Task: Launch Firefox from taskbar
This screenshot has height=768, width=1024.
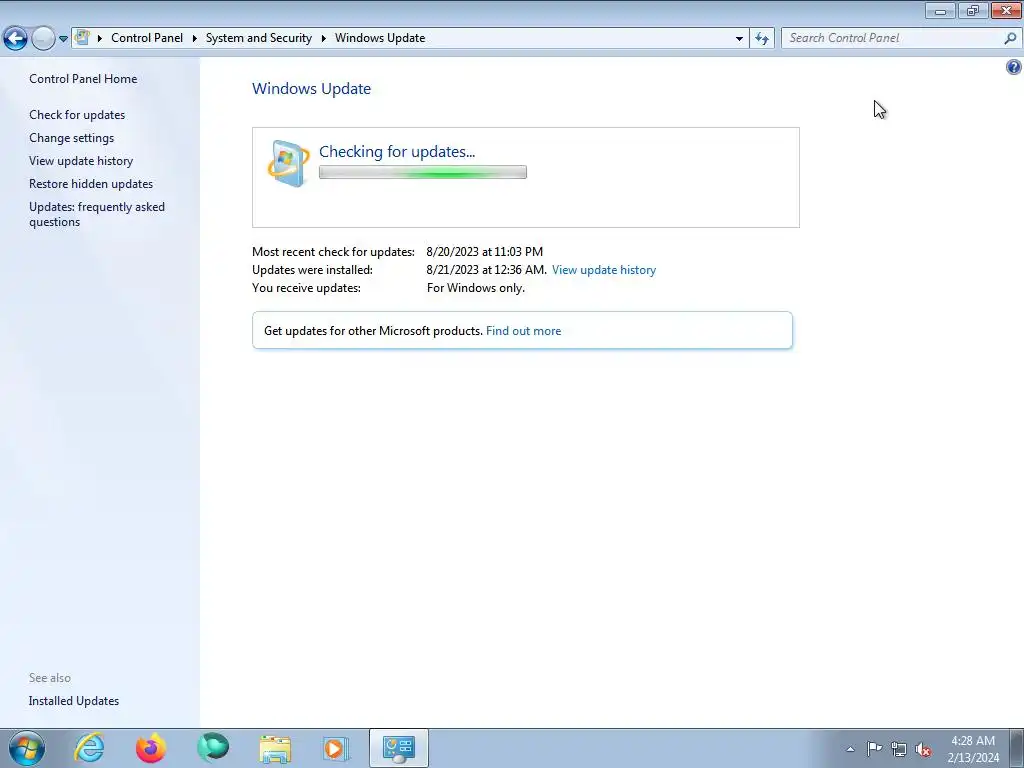Action: tap(151, 748)
